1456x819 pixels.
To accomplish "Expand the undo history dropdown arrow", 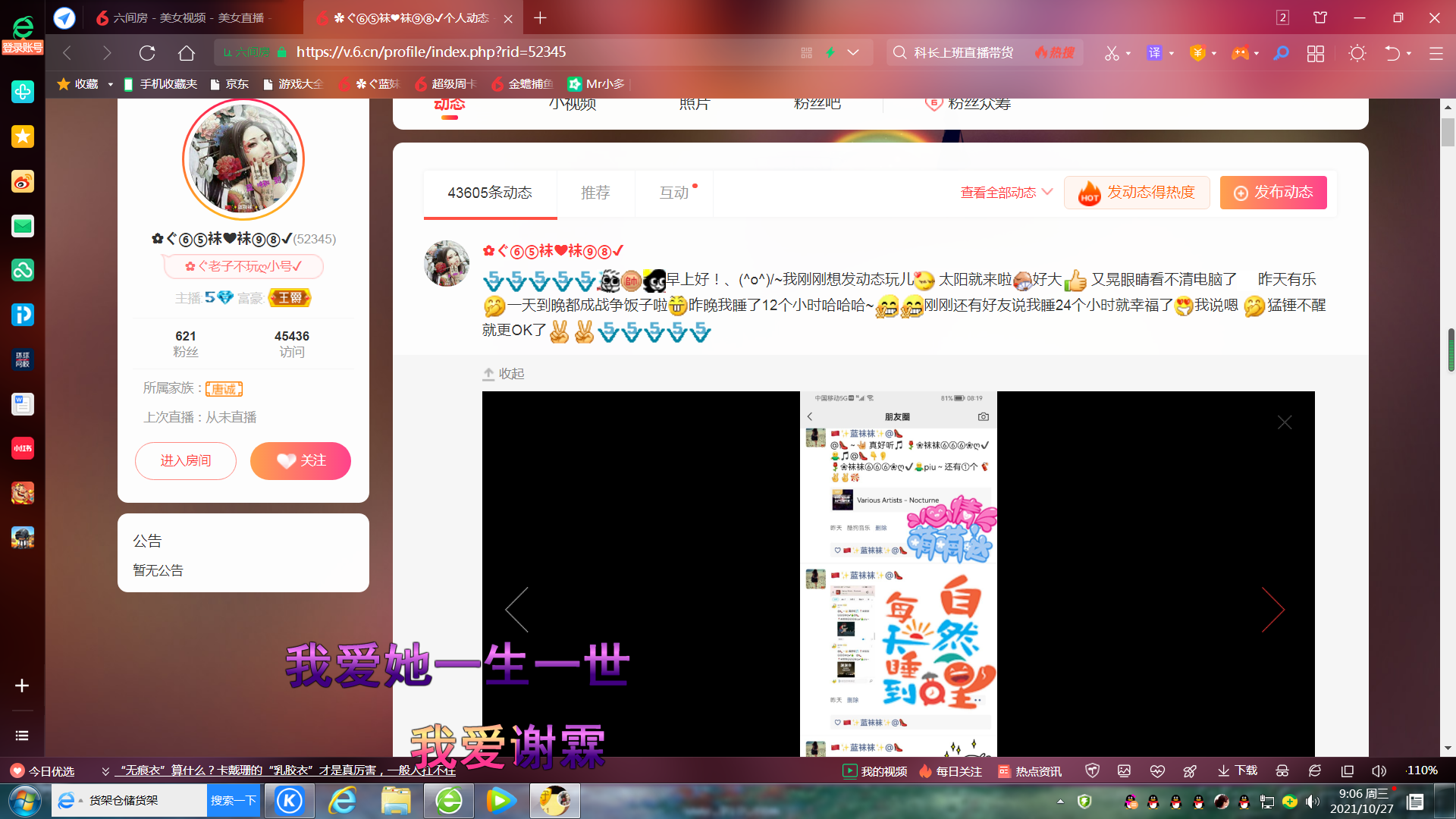I will click(1409, 53).
